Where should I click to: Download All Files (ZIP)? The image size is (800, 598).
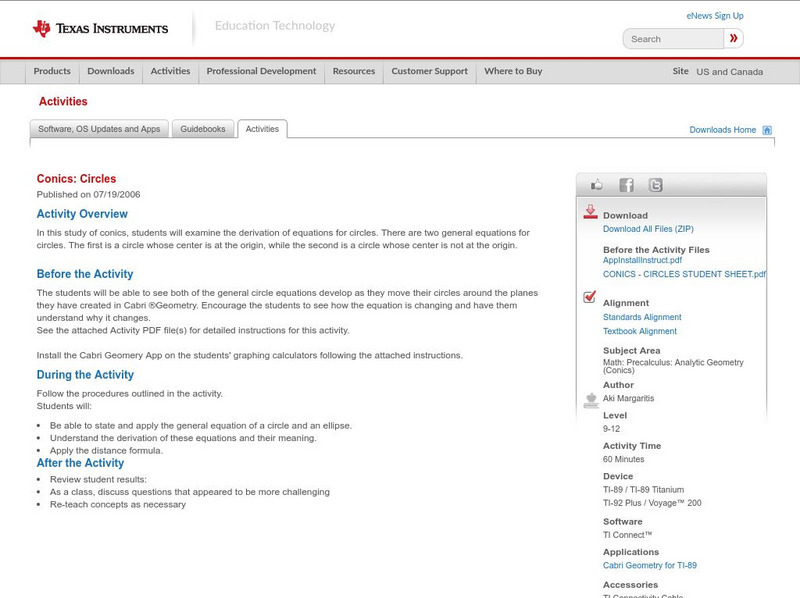click(648, 229)
